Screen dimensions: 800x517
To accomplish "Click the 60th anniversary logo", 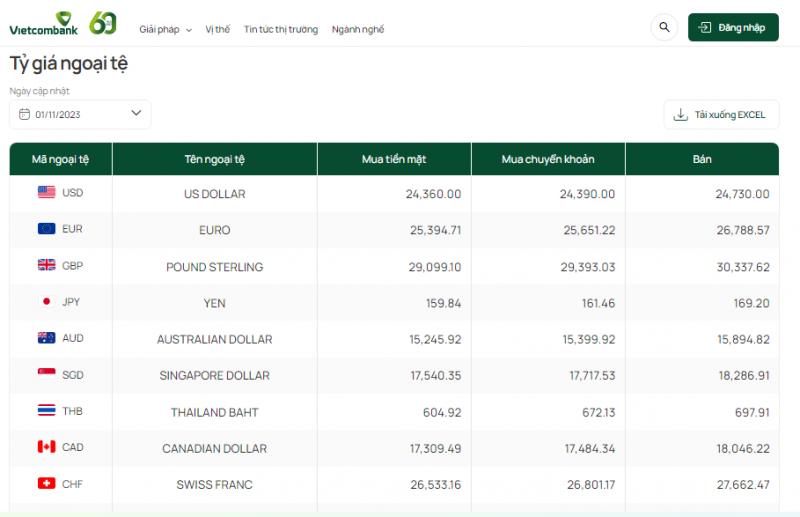I will click(x=103, y=22).
